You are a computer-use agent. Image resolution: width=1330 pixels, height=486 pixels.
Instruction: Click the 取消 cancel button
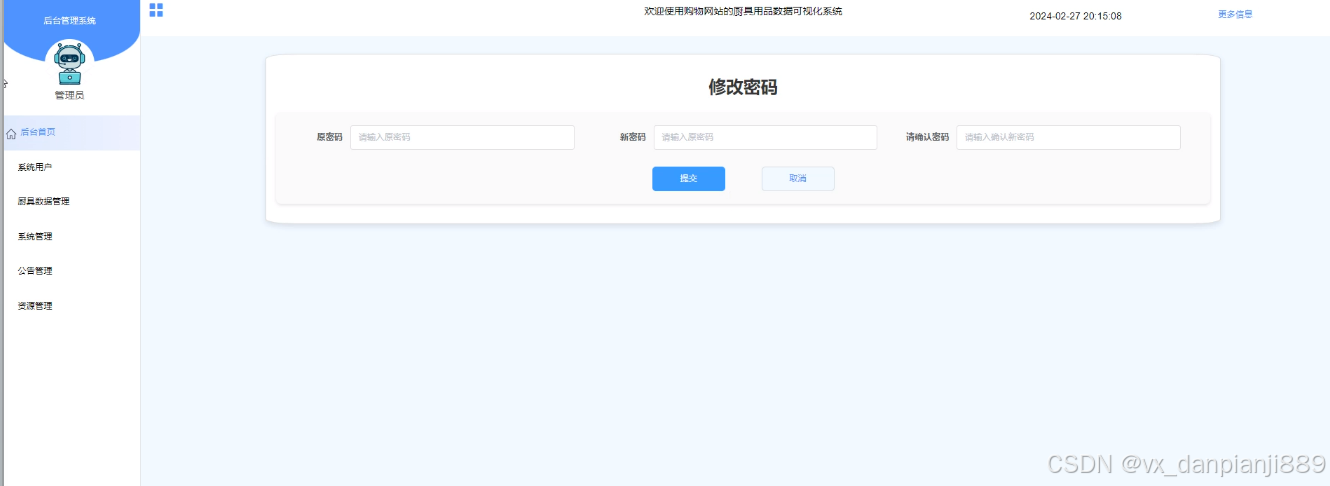click(798, 178)
